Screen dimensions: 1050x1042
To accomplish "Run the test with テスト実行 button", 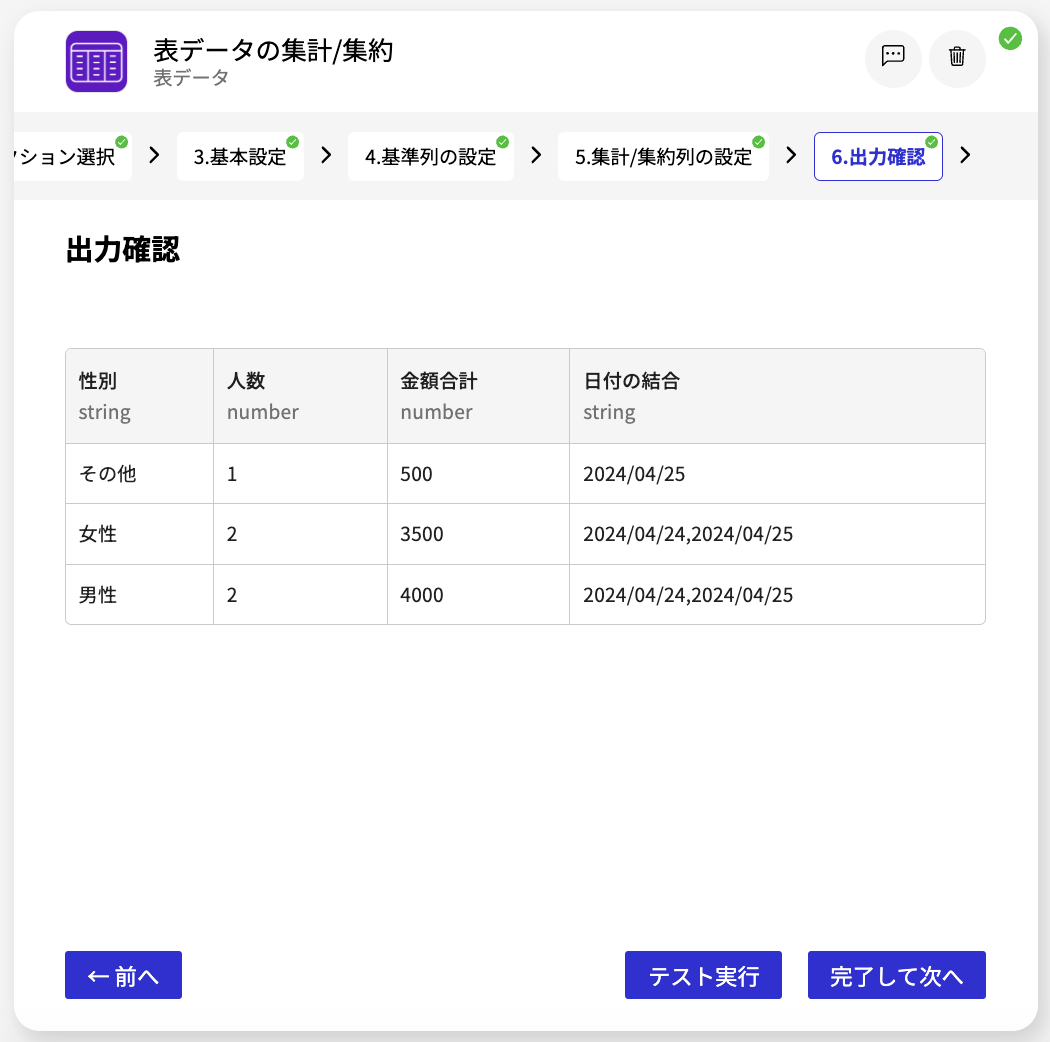I will [x=703, y=975].
